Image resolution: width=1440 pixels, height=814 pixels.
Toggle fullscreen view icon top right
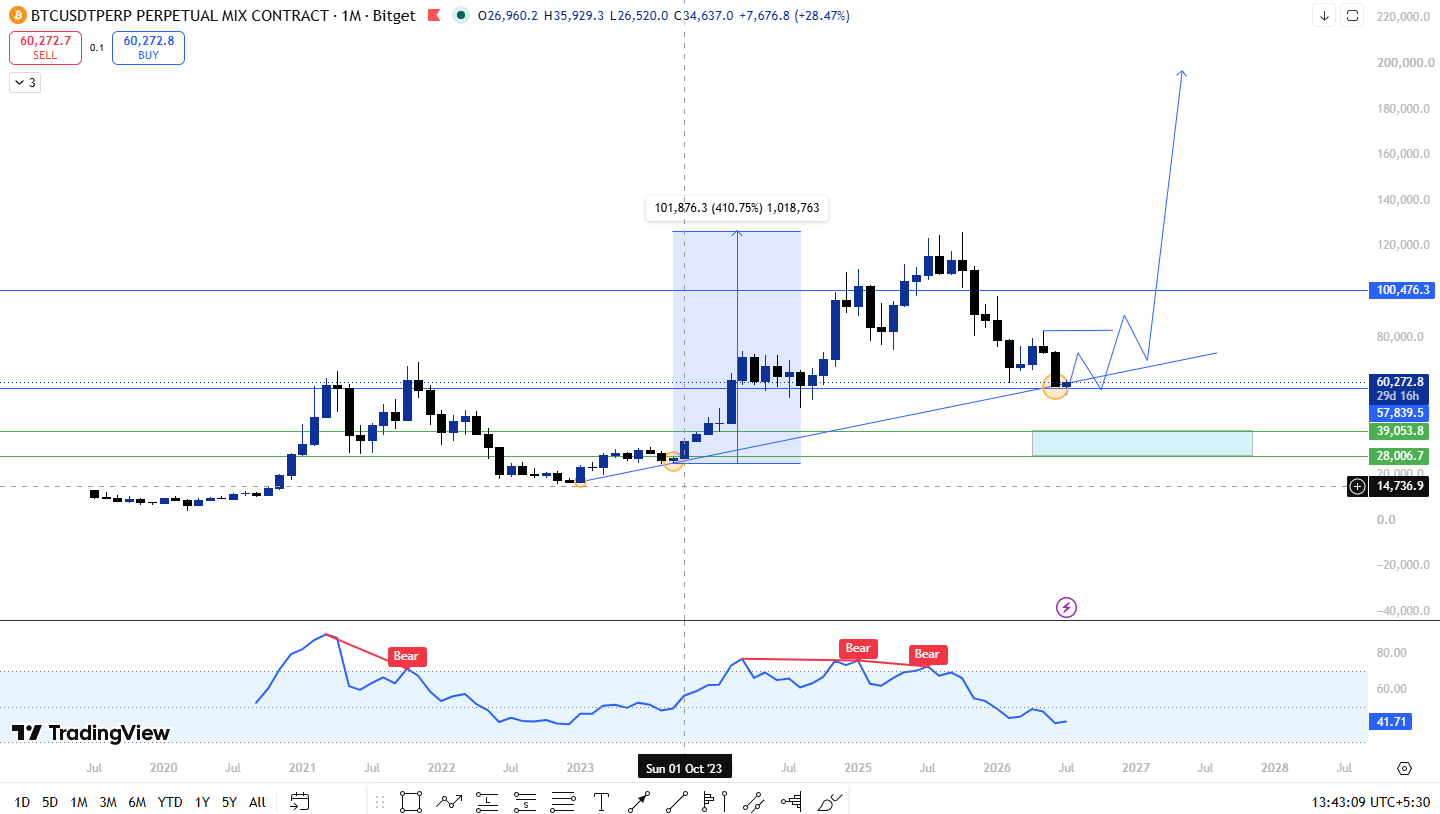[1352, 16]
